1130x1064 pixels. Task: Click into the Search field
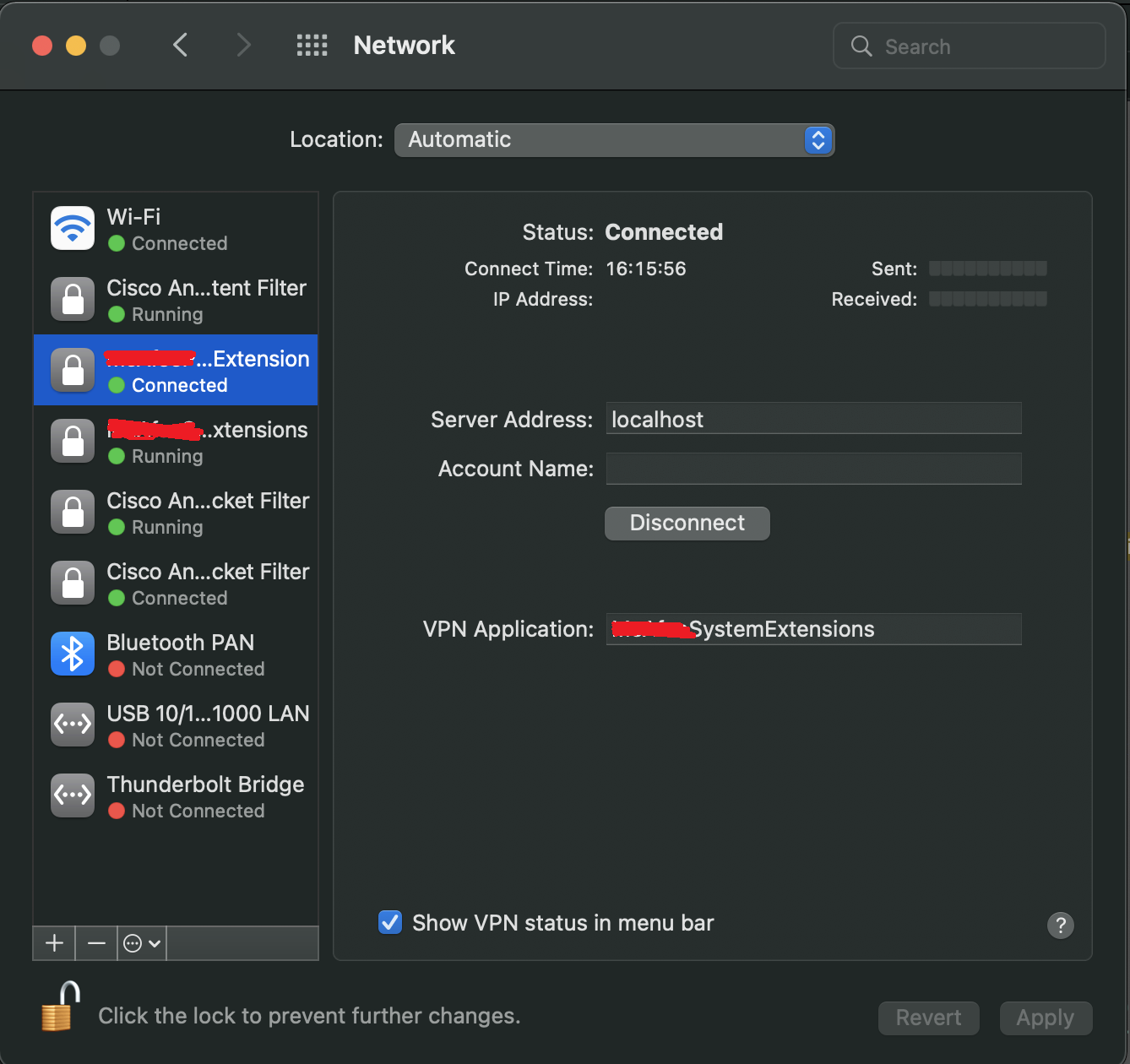(x=980, y=46)
